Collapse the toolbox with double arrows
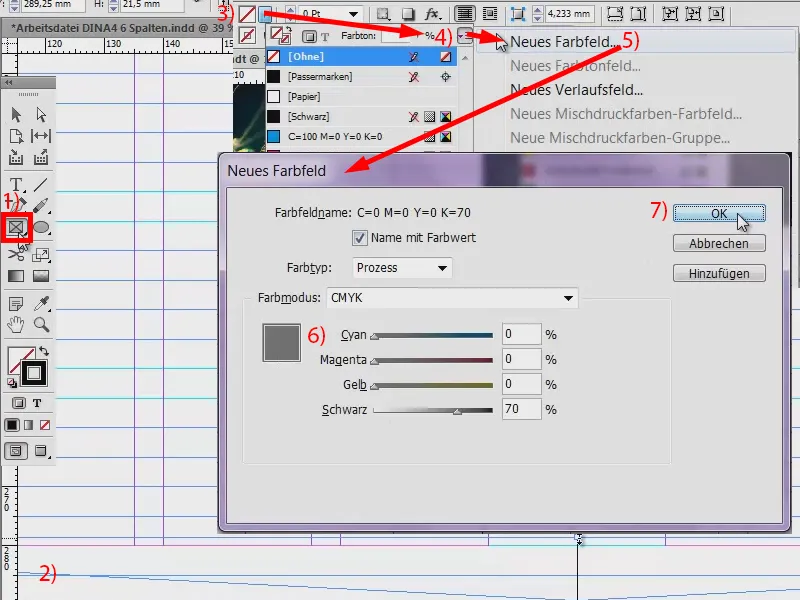The image size is (800, 600). pos(9,83)
